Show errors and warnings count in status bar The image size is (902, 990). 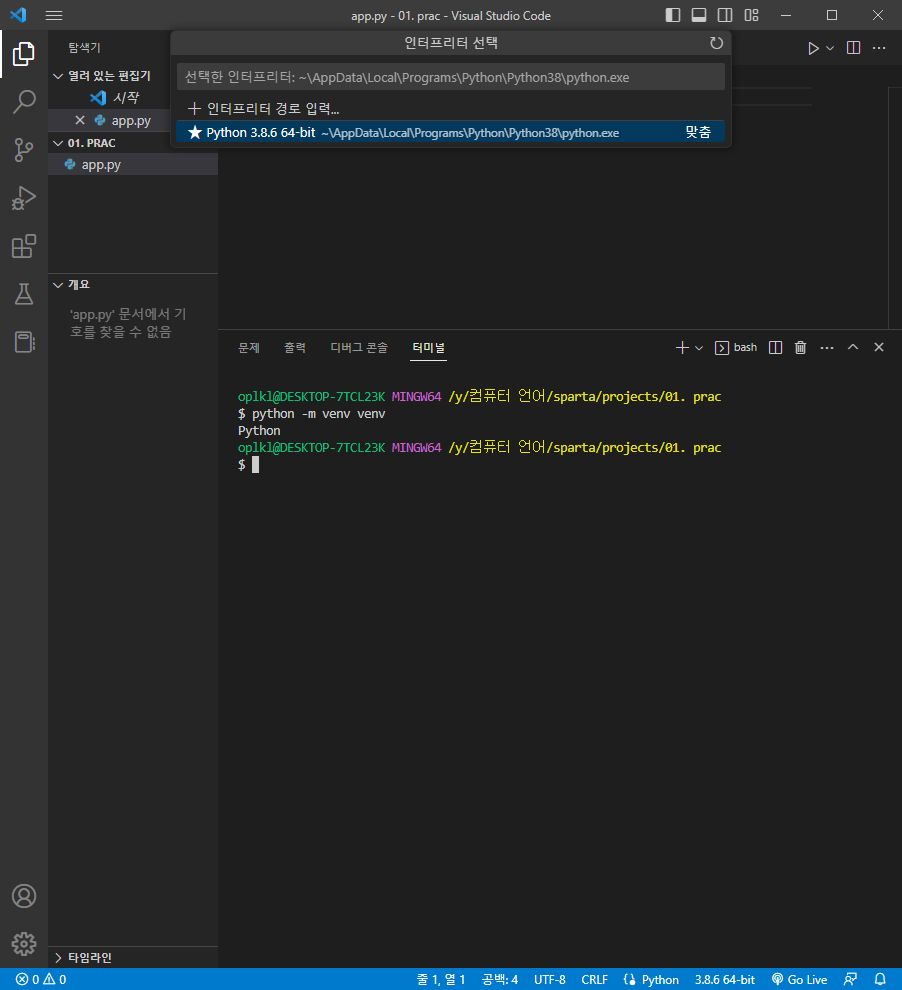tap(41, 979)
